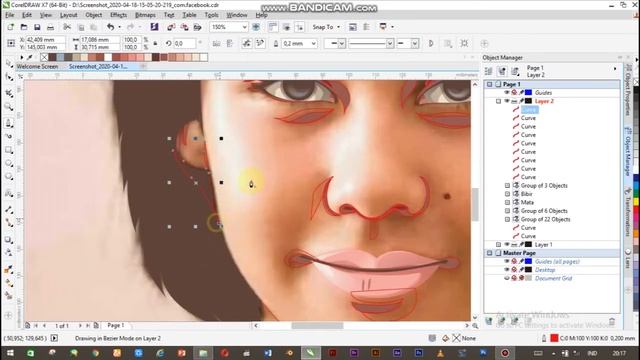Select the Ellipse tool in the toolbox
This screenshot has height=360, width=640.
[9, 163]
